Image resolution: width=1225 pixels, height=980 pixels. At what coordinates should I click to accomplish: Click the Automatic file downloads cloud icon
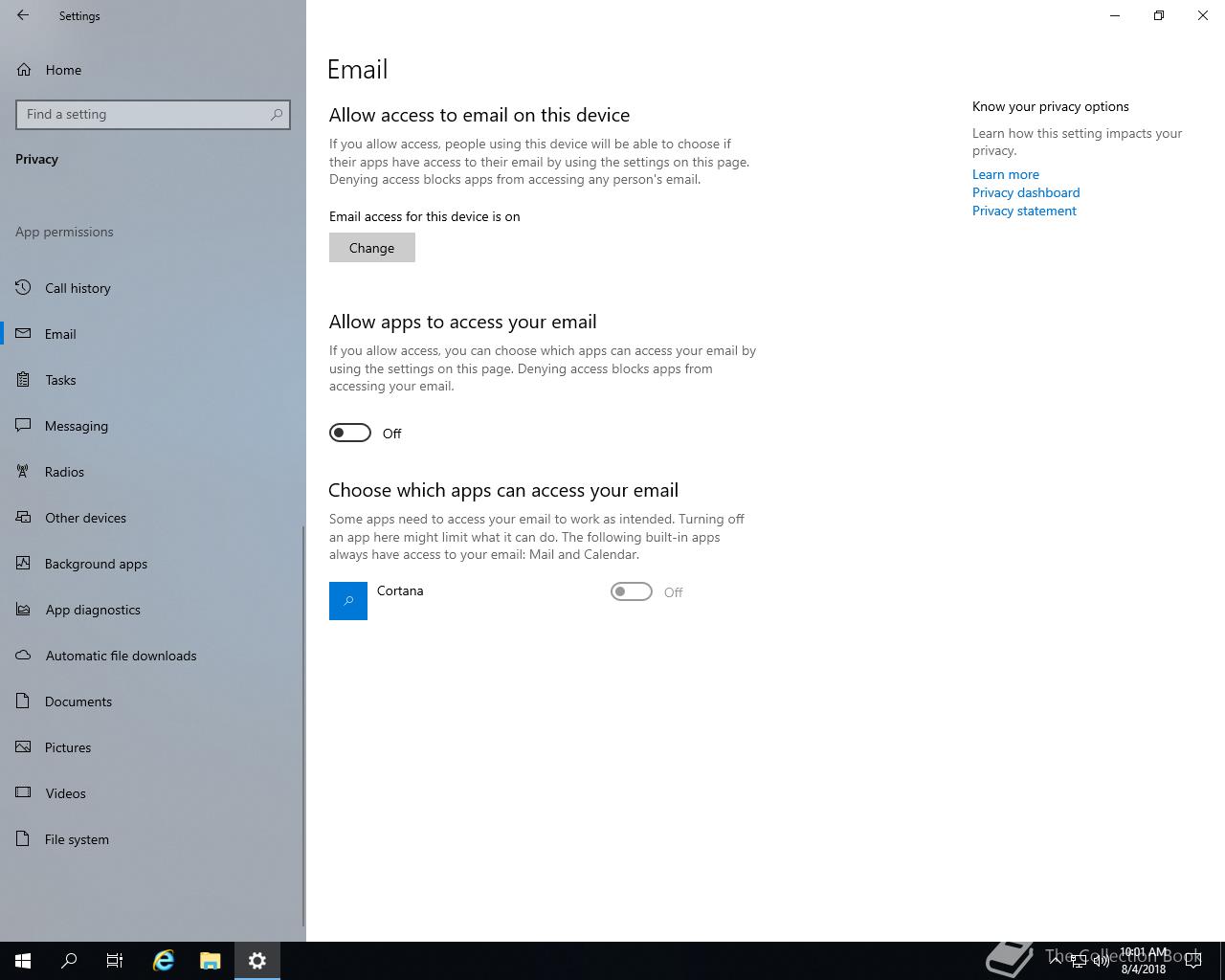click(x=24, y=655)
